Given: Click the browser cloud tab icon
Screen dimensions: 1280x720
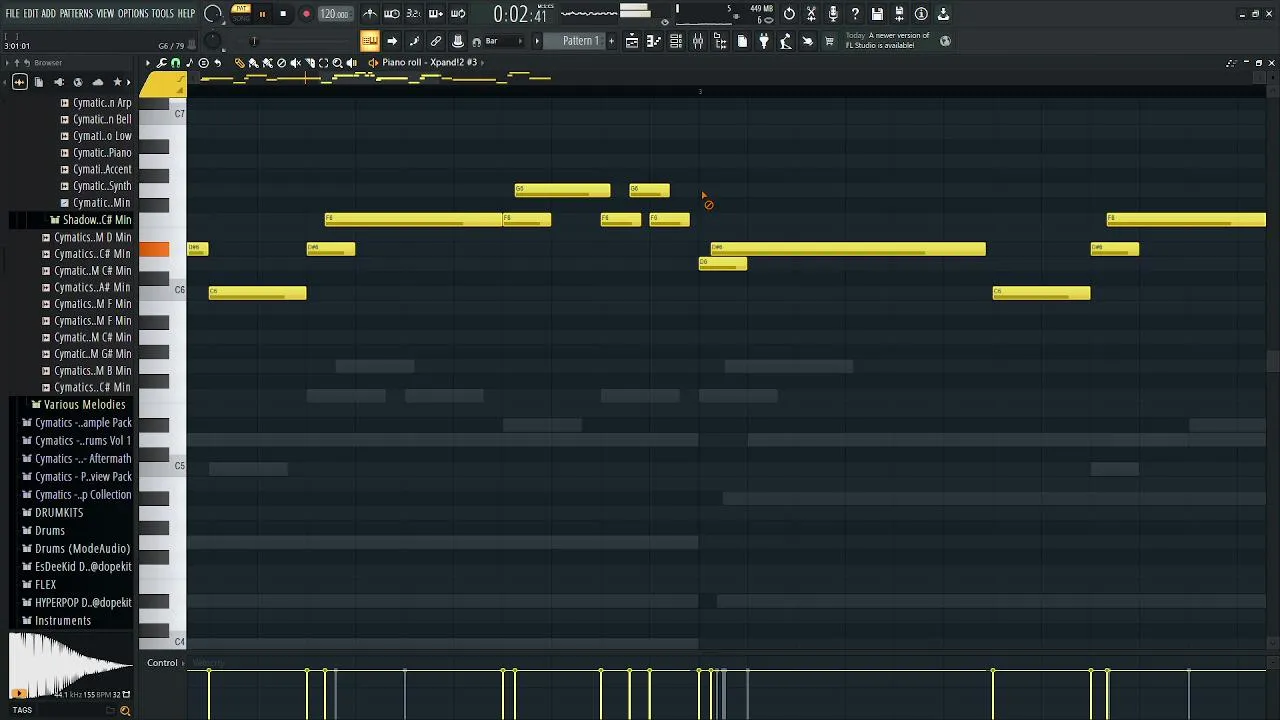Looking at the screenshot, I should coord(97,82).
